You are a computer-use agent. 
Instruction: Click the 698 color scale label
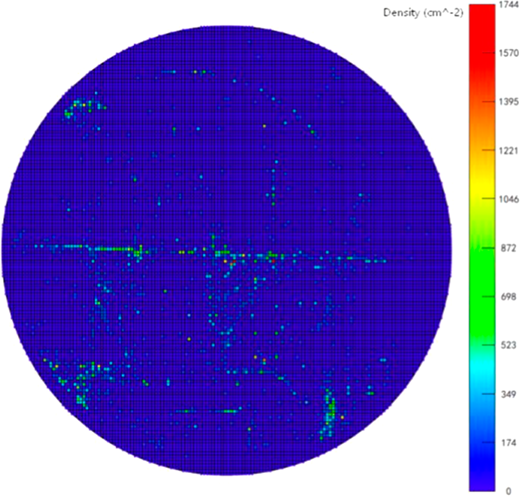[509, 297]
